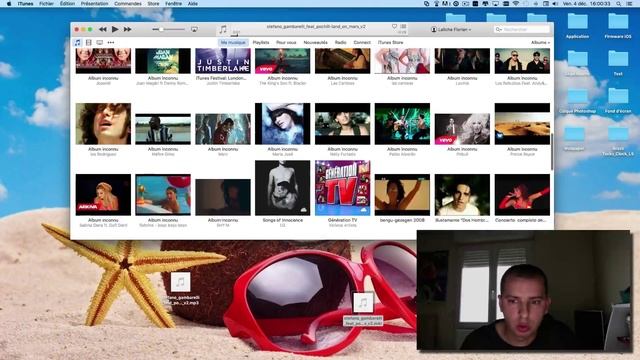Open the Pour vous tab
Screen dimensions: 640x360
click(x=286, y=42)
